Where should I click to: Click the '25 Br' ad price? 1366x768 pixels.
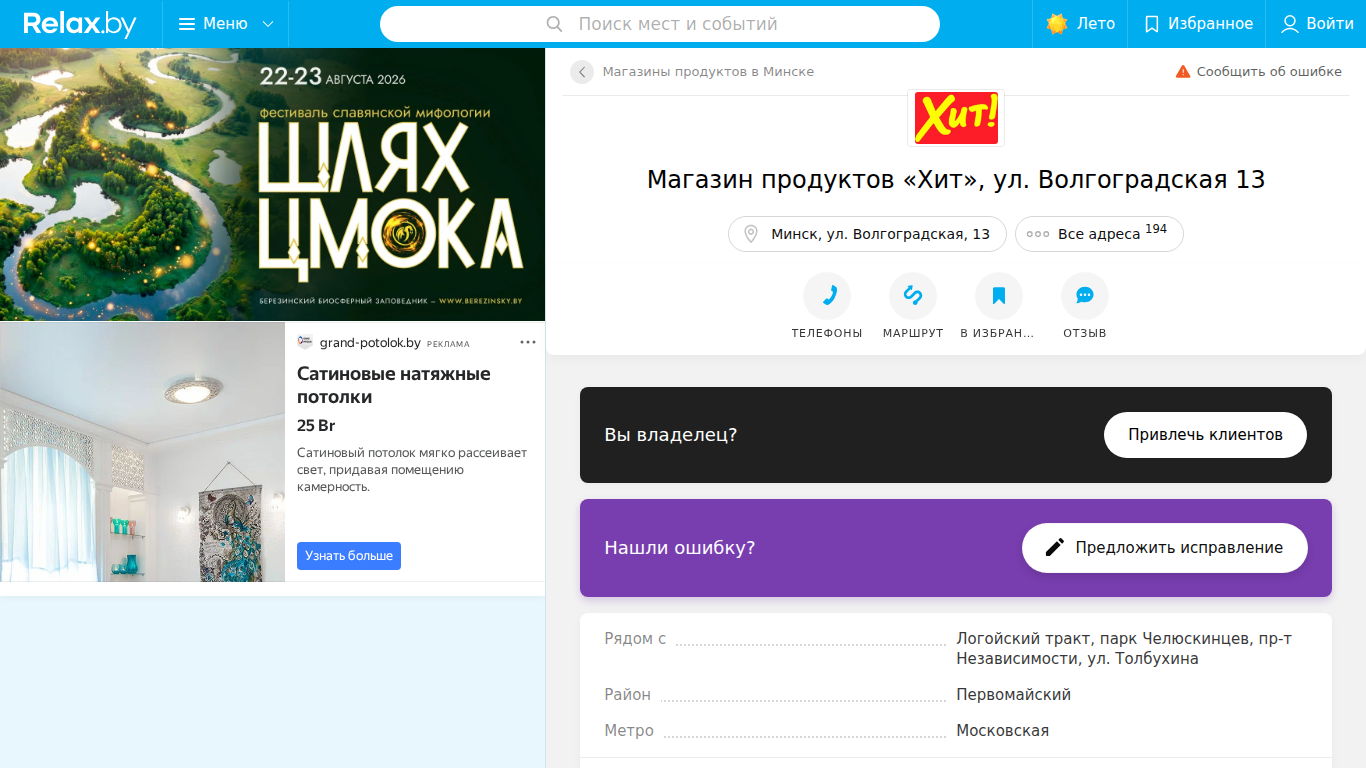(x=316, y=426)
